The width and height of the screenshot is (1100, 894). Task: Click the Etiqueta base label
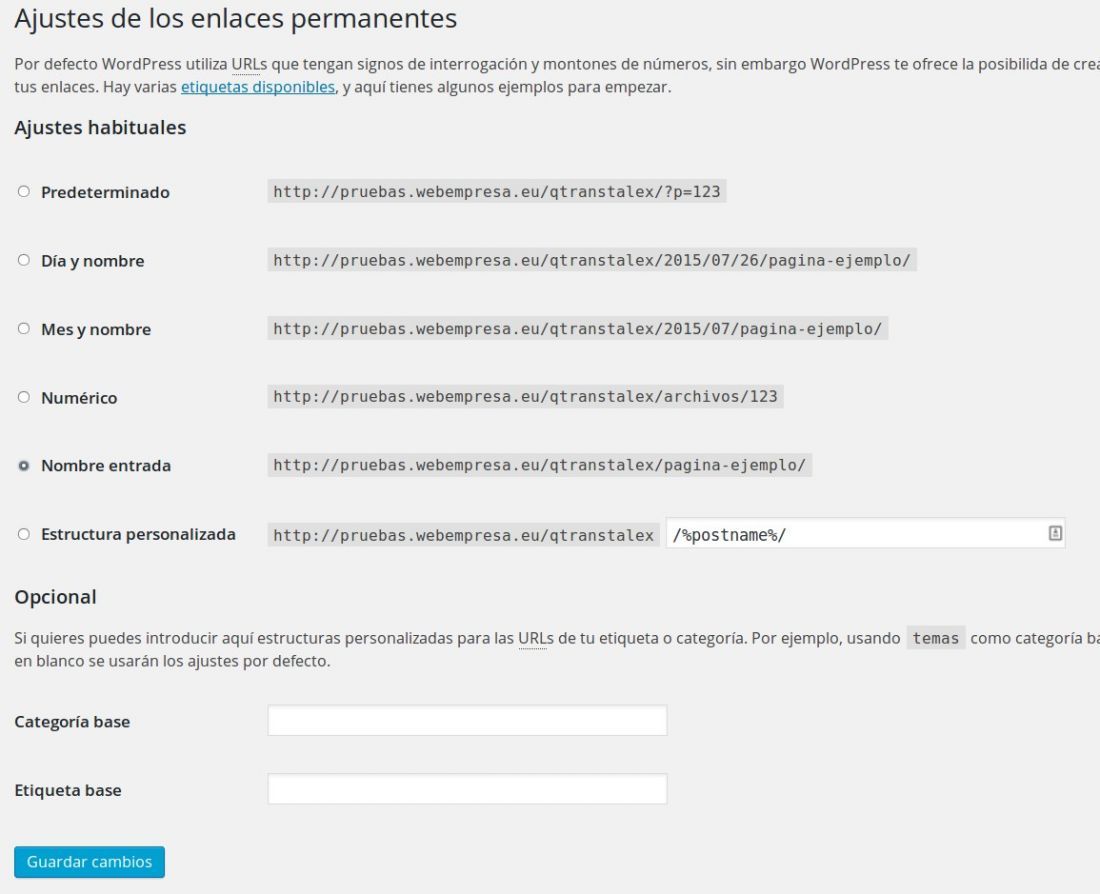tap(68, 790)
